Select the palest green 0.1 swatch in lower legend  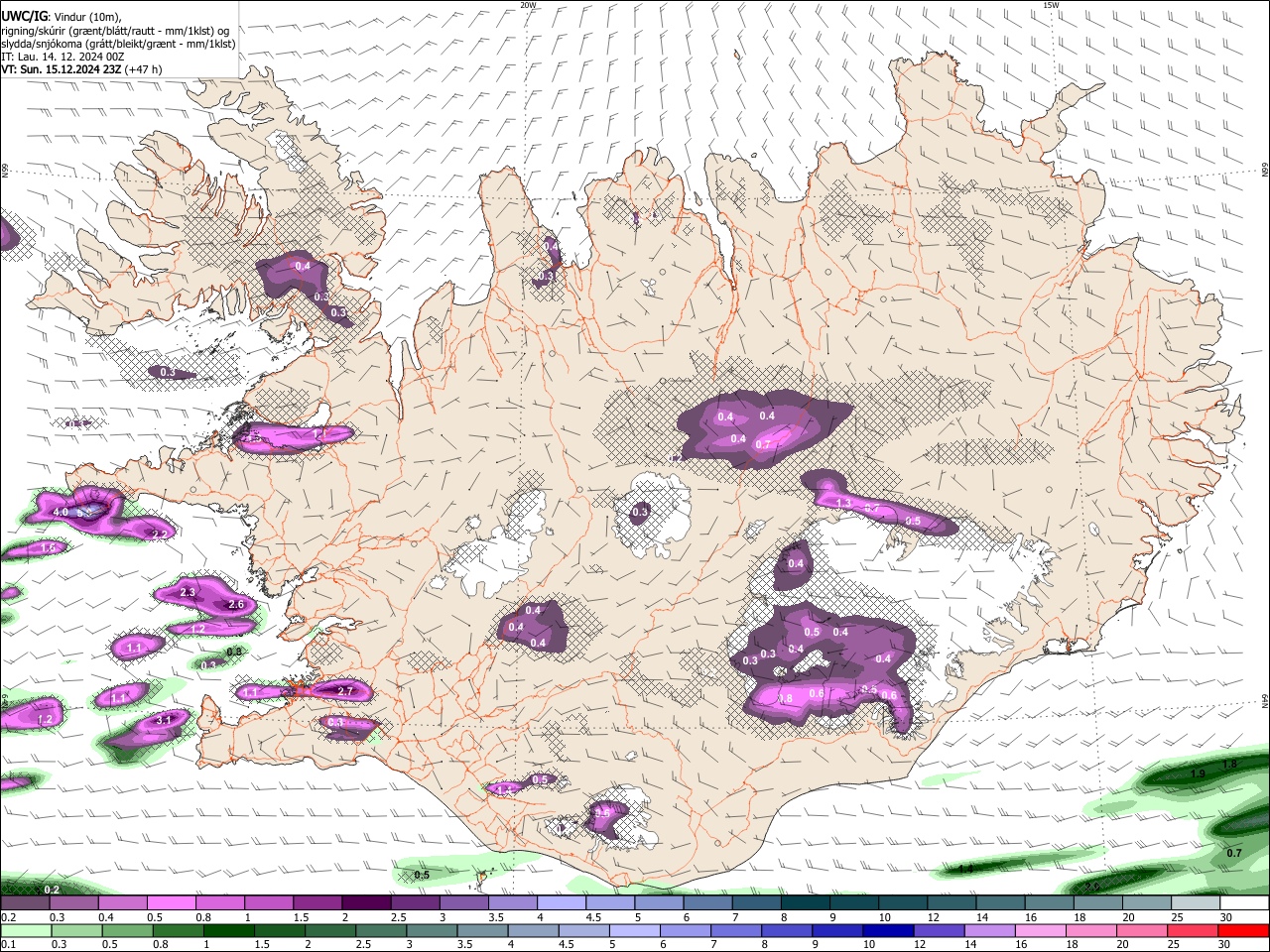26,931
